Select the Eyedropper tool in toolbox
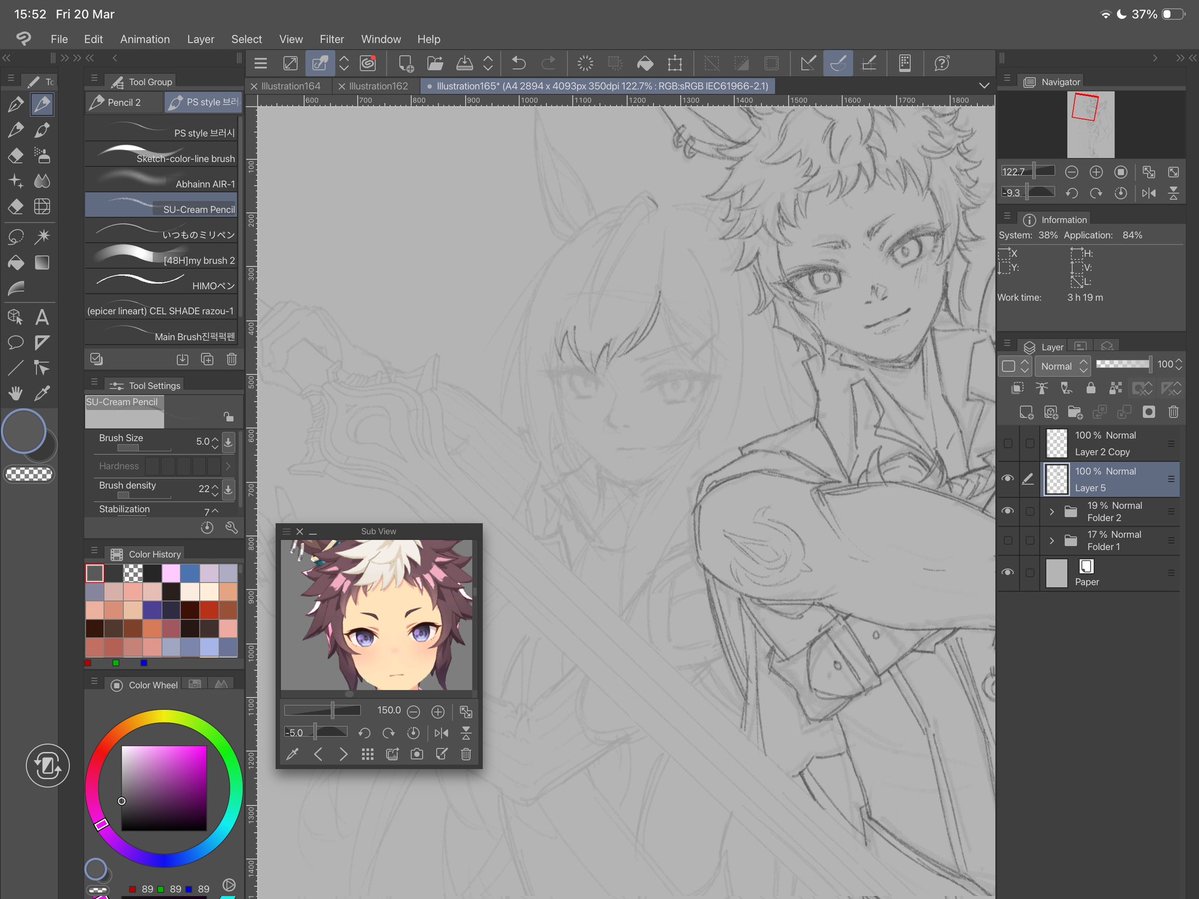The image size is (1199, 899). [x=42, y=393]
